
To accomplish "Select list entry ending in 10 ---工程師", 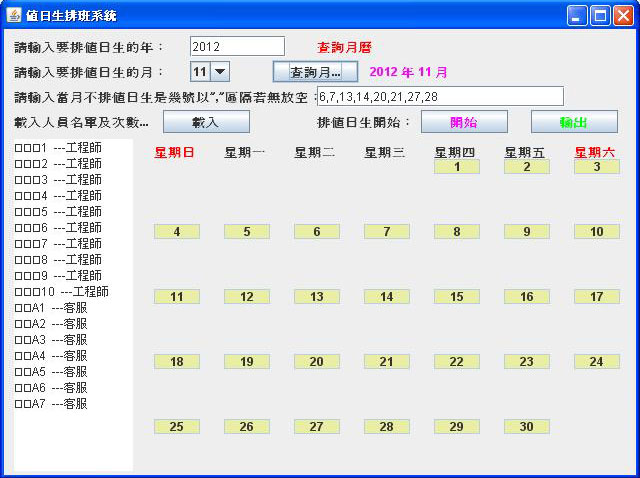I will click(73, 291).
